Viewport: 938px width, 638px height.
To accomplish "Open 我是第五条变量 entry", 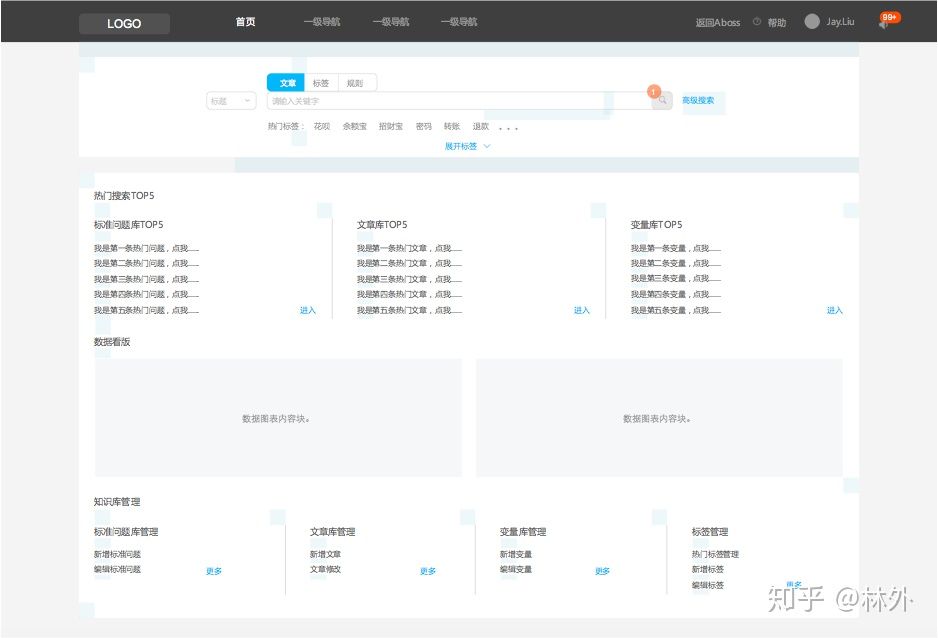I will point(675,310).
